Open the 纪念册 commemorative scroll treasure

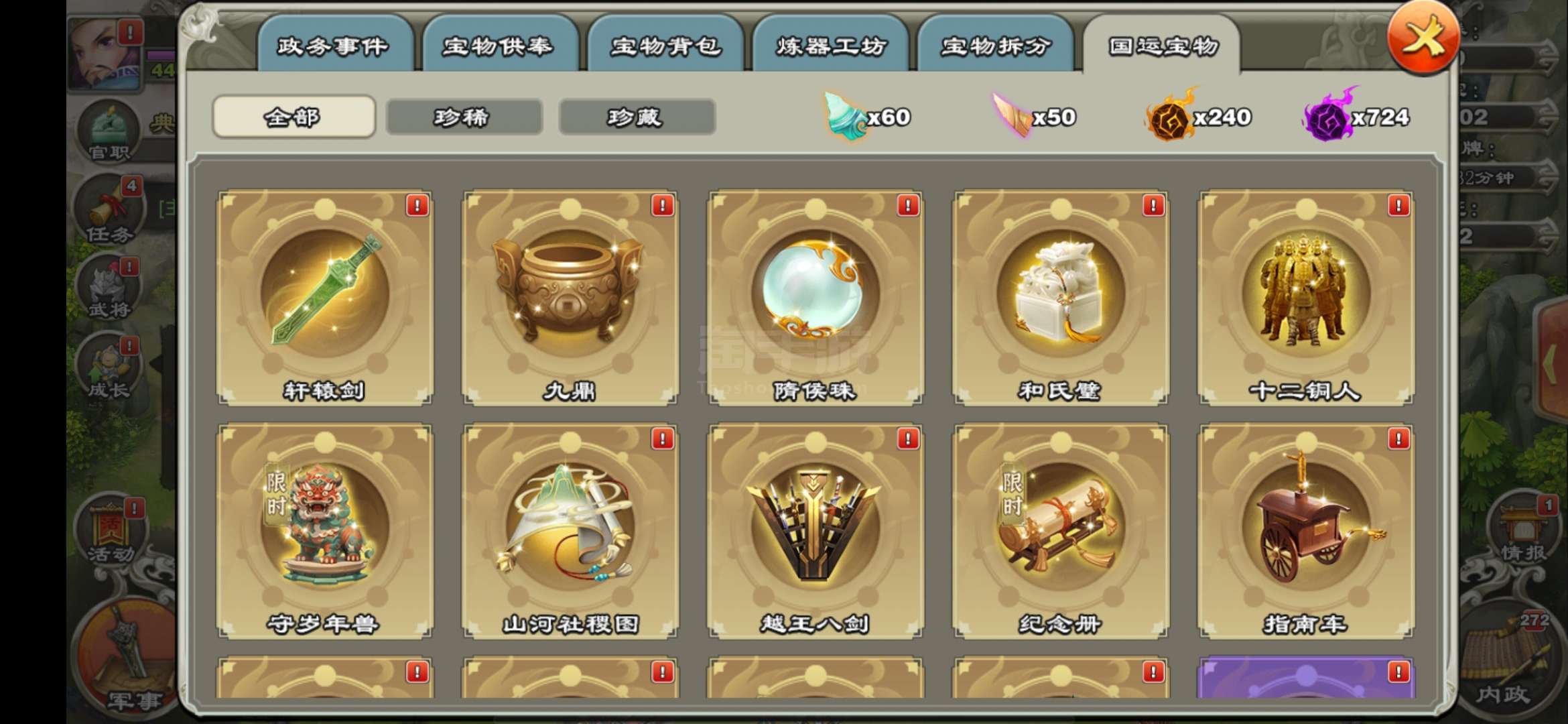click(1060, 531)
